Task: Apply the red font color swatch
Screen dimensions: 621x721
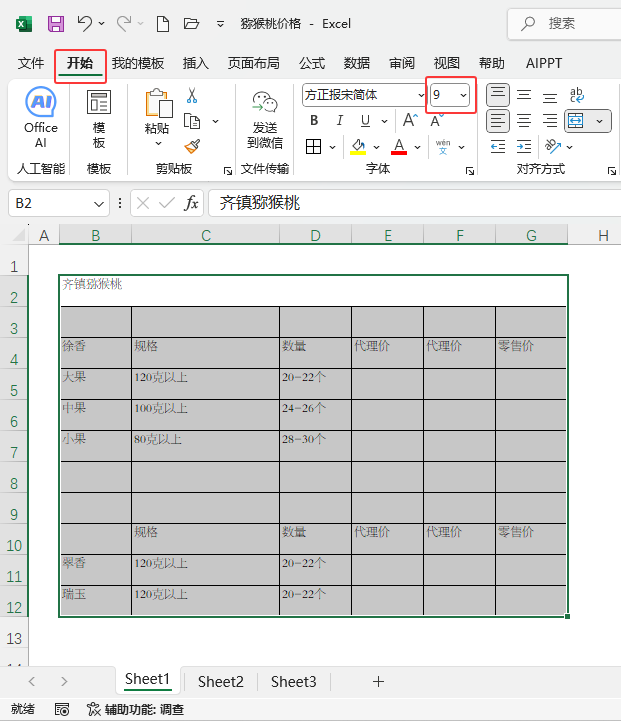Action: tap(399, 147)
